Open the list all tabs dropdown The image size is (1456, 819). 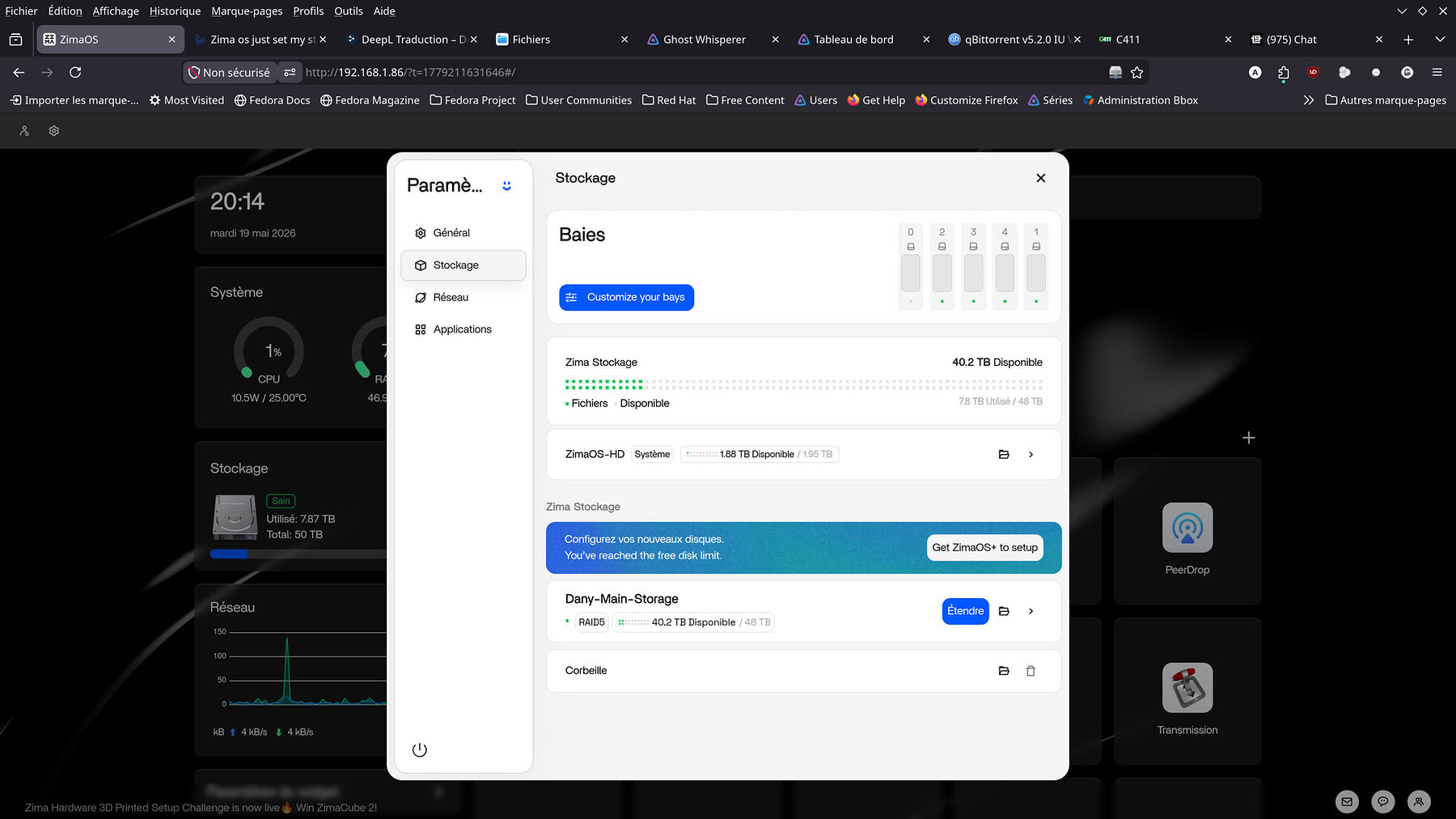tap(1440, 40)
